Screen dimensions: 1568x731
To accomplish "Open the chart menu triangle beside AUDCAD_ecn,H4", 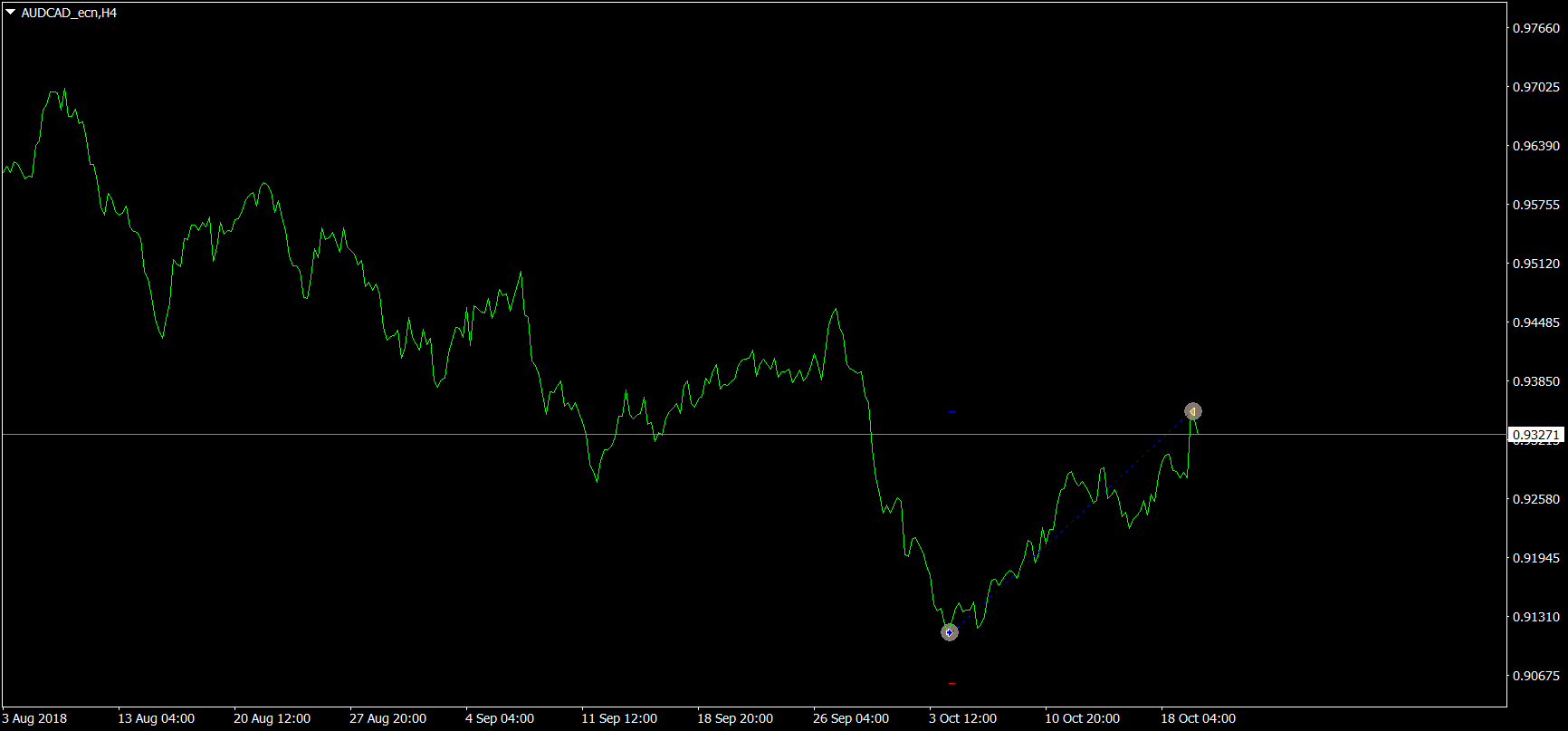I will 11,13.
